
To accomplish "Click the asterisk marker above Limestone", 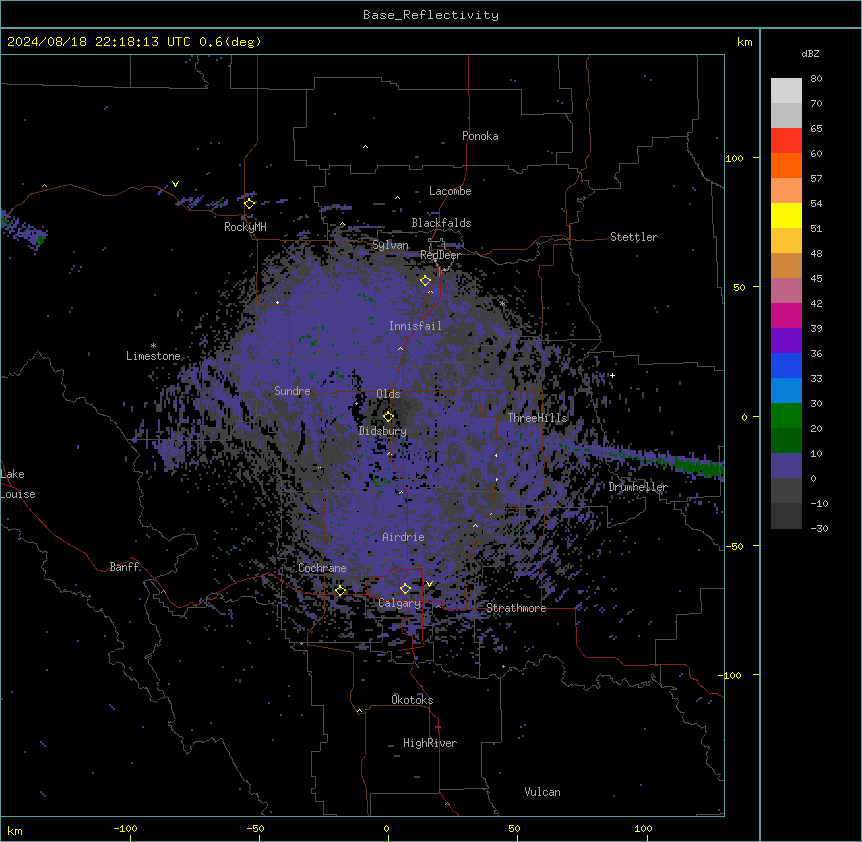I will 153,346.
